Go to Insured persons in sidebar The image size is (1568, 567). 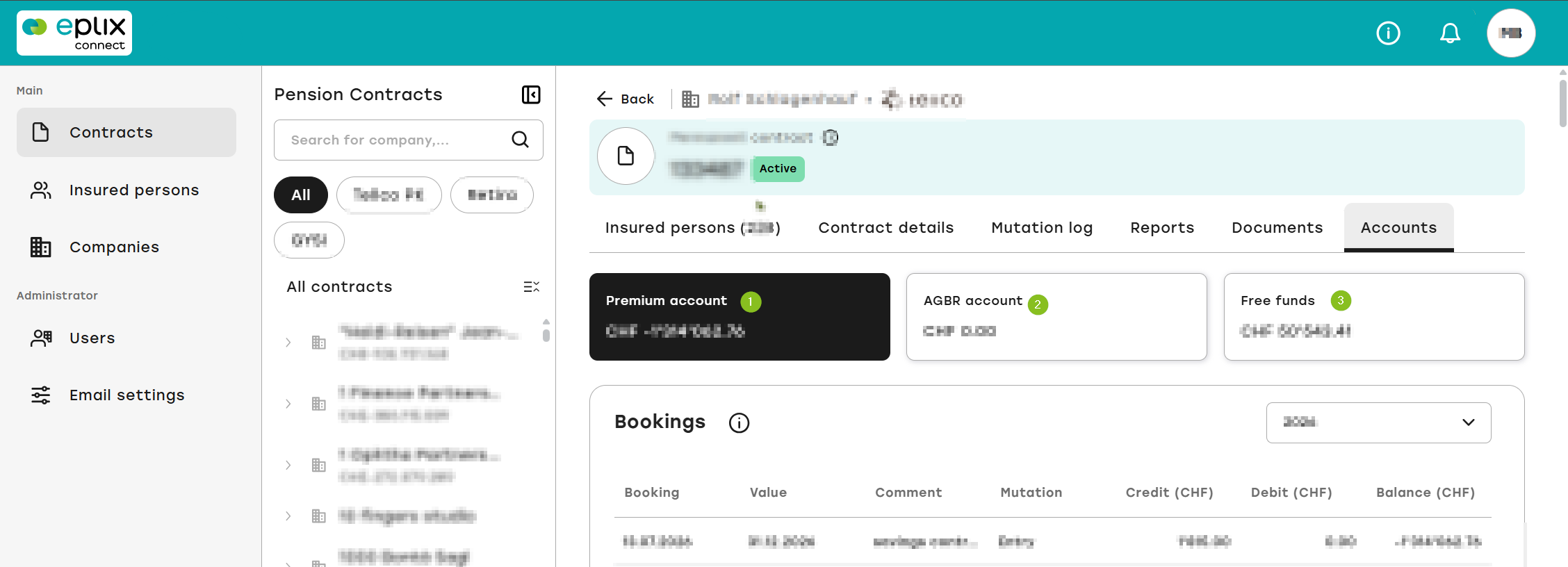(126, 190)
